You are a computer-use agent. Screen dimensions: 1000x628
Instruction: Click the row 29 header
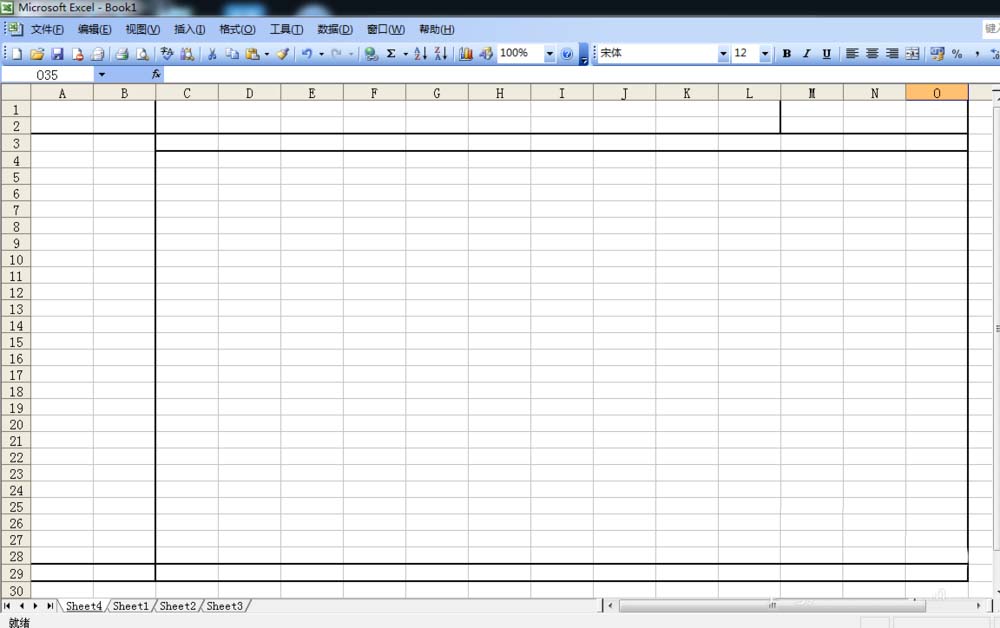tap(16, 573)
